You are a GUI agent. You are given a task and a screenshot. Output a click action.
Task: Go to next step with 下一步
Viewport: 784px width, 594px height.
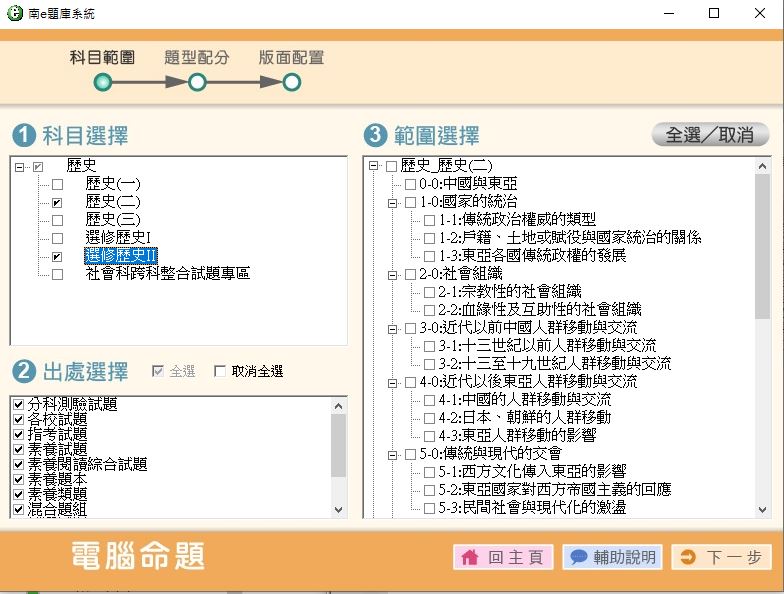(721, 557)
